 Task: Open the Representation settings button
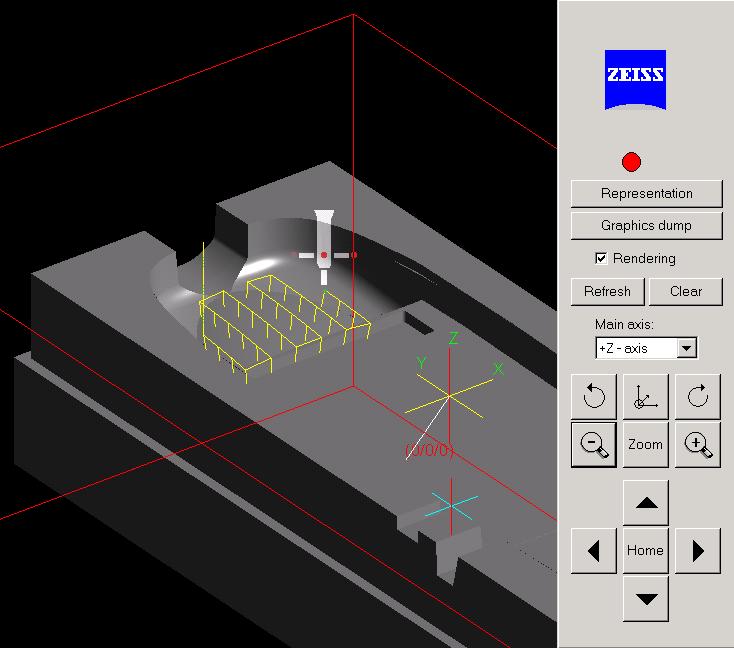[x=646, y=193]
